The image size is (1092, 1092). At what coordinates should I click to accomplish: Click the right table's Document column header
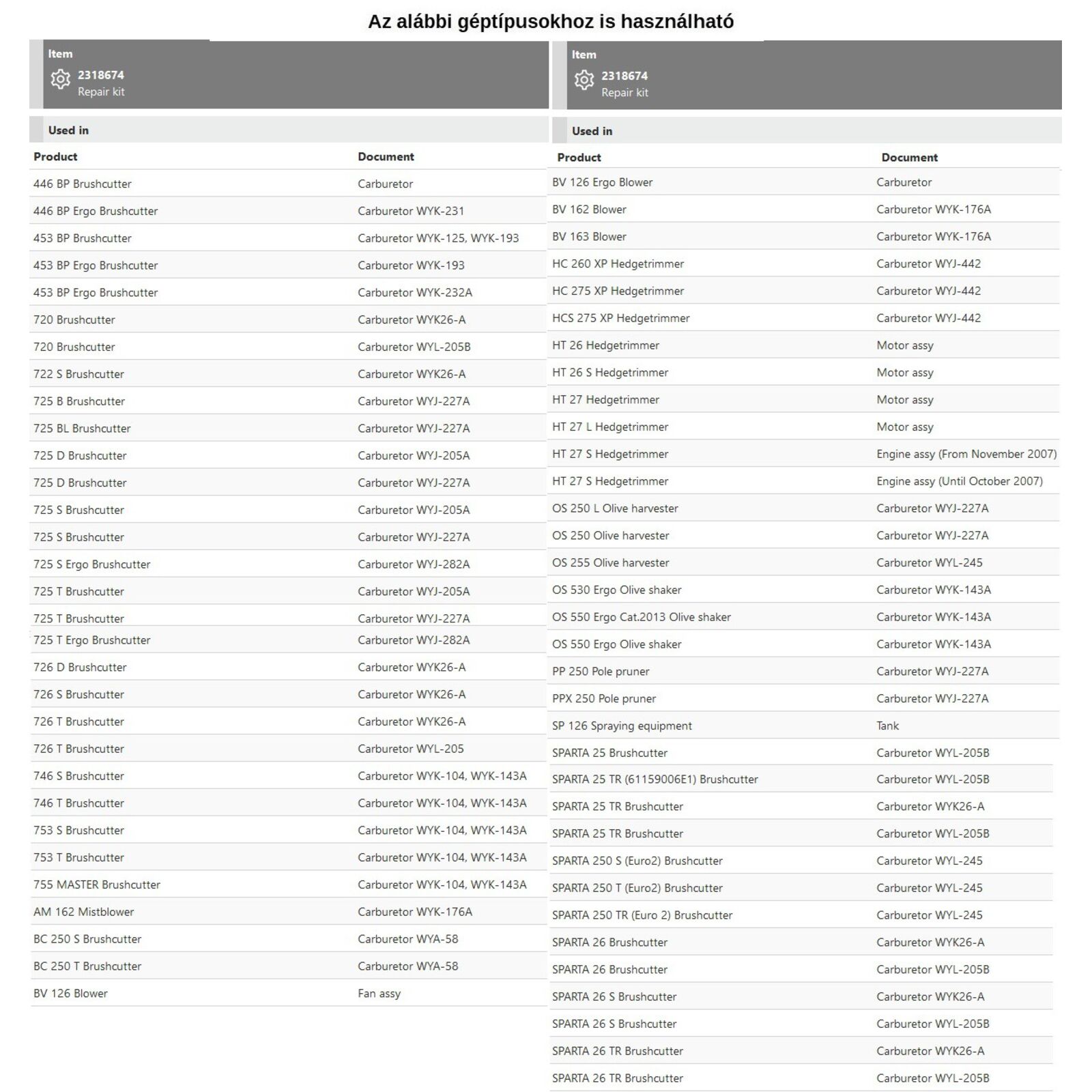click(x=909, y=157)
